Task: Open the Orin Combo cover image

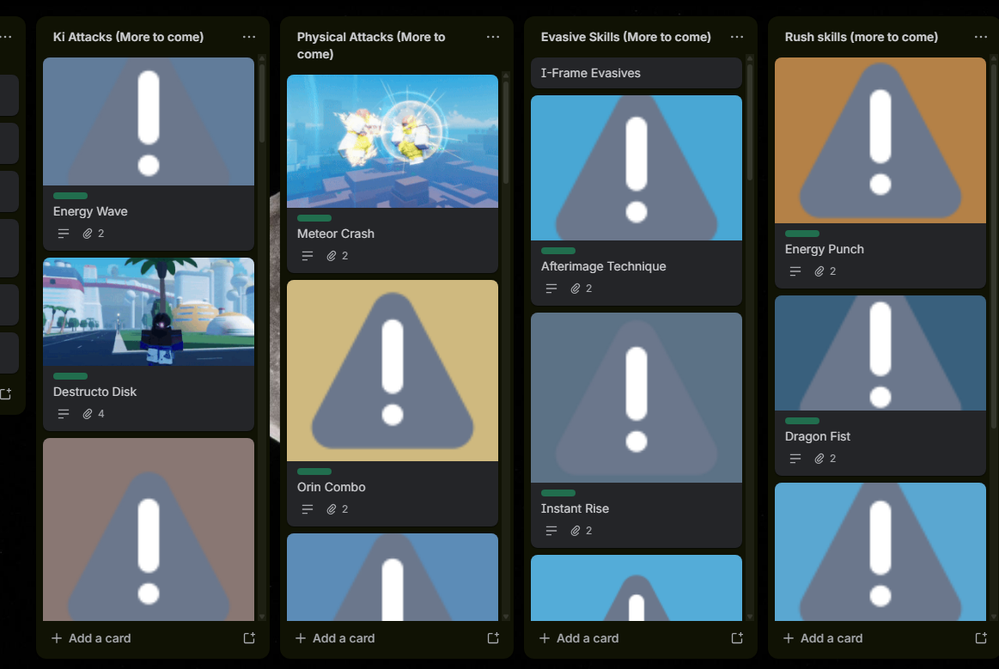Action: [392, 371]
